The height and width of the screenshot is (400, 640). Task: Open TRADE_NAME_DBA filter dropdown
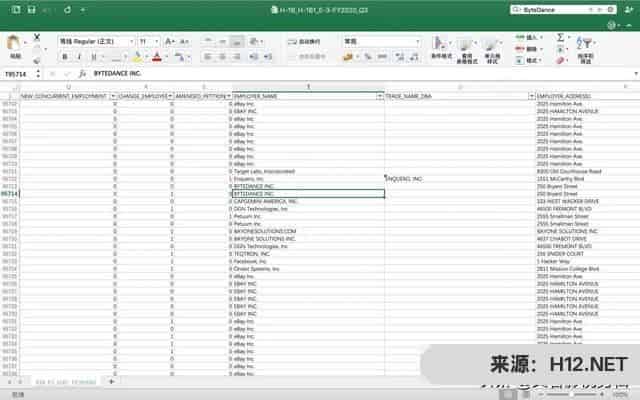click(531, 96)
